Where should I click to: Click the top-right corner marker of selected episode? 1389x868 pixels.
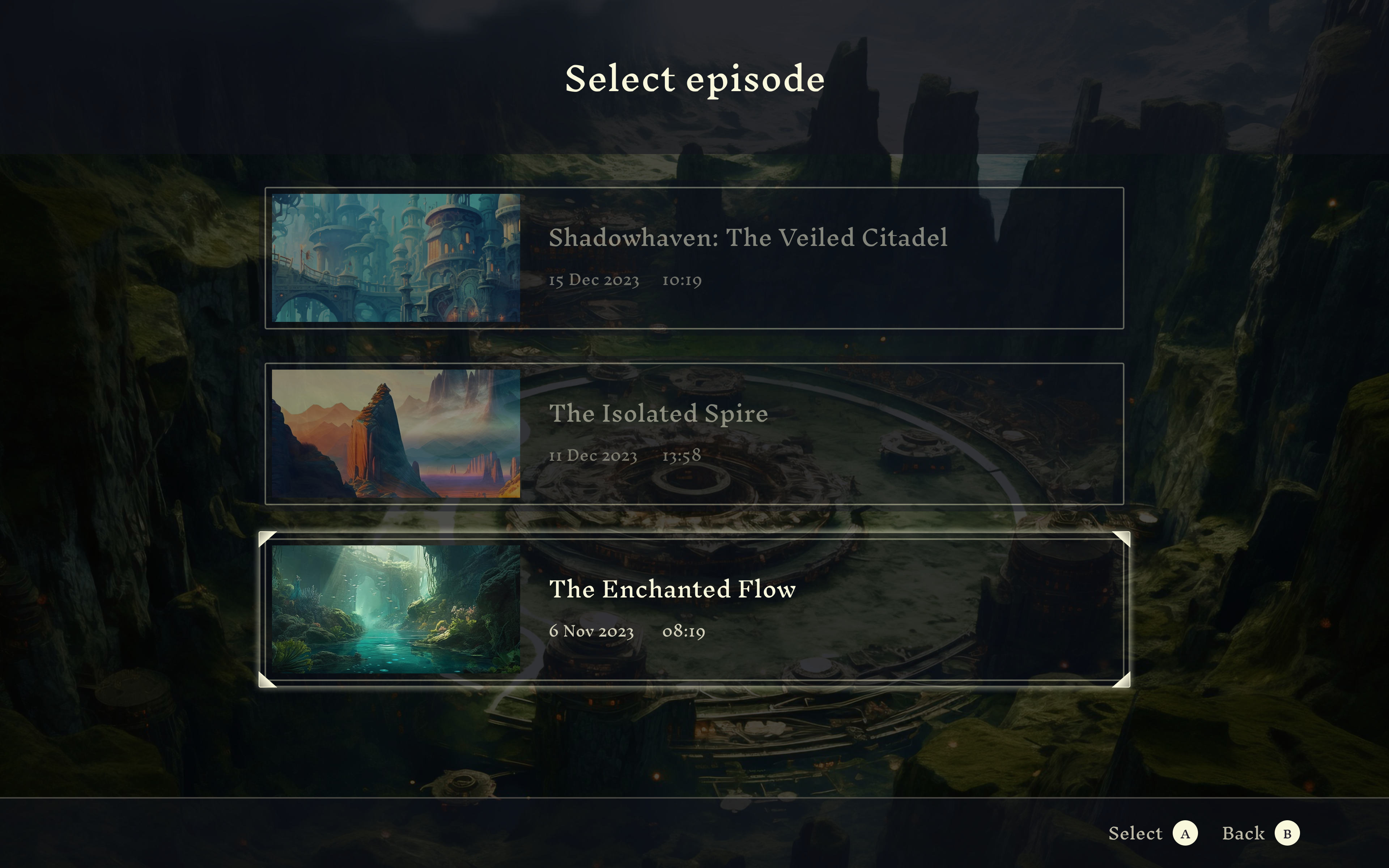(1121, 540)
